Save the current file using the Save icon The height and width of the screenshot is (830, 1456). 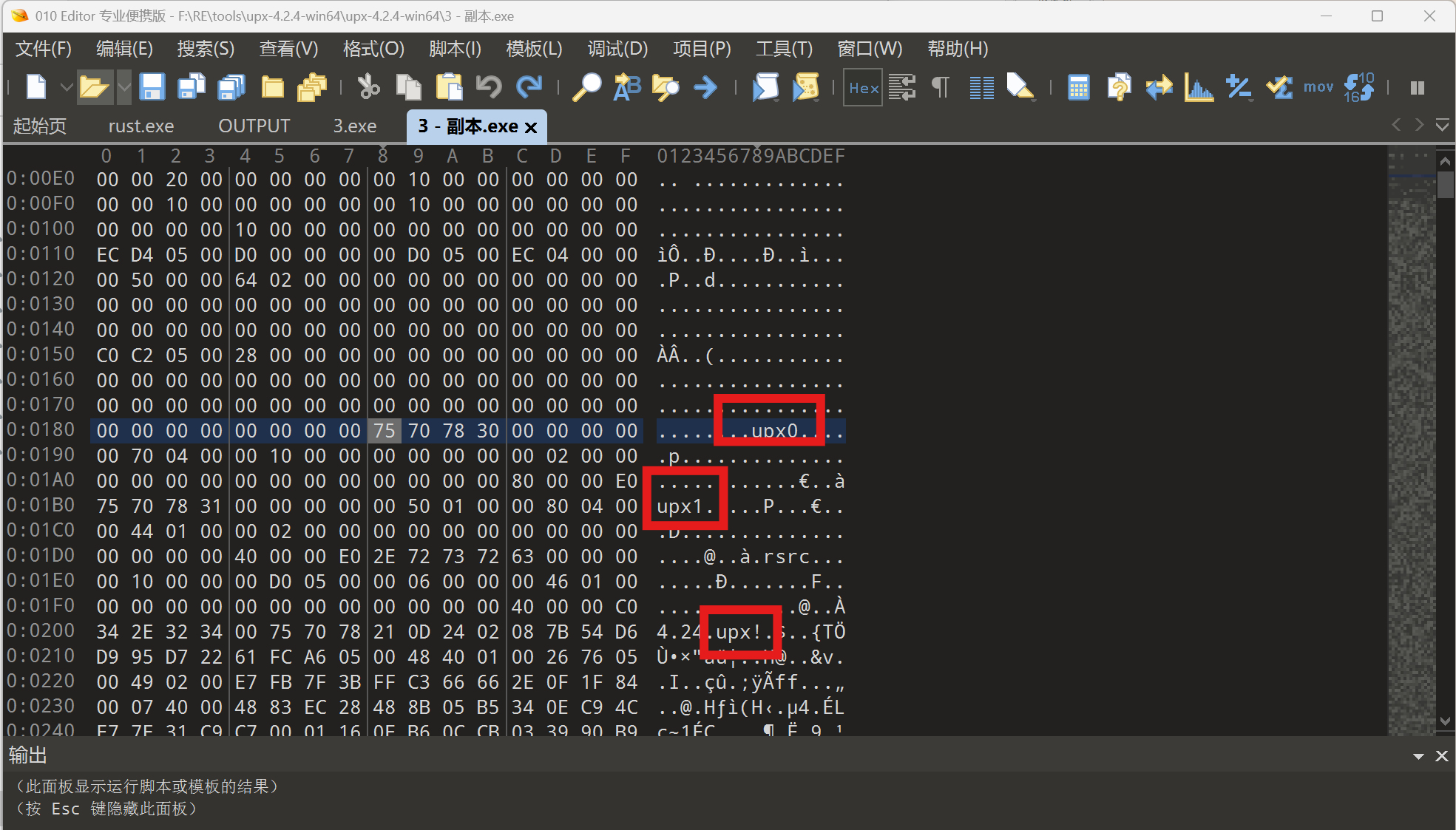point(152,86)
